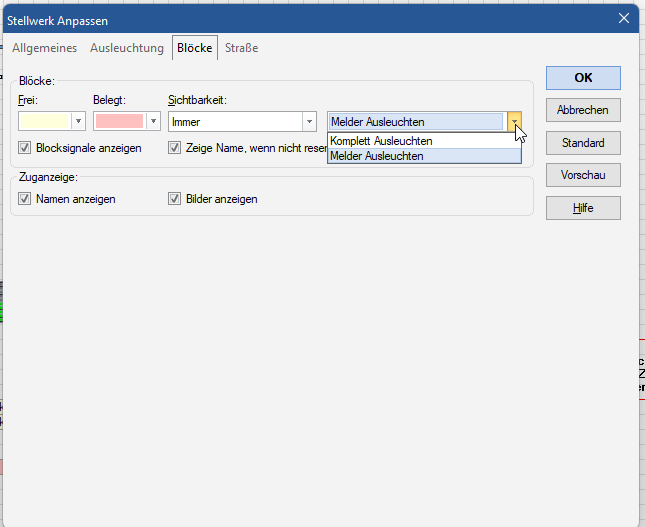Collapse the open Melder Ausleuchten dropdown arrow
645x527 pixels.
click(514, 121)
